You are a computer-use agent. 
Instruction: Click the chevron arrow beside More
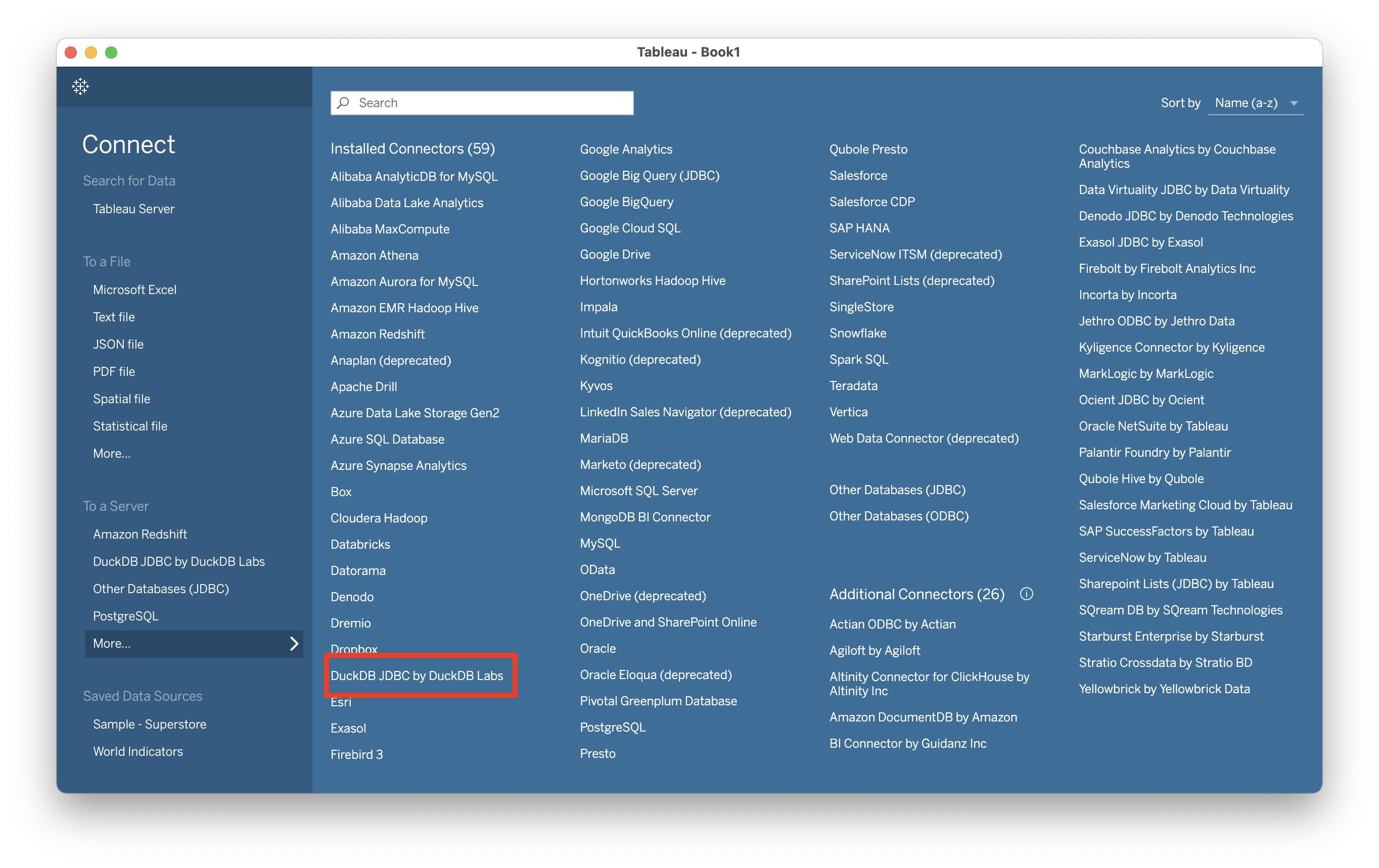click(294, 644)
